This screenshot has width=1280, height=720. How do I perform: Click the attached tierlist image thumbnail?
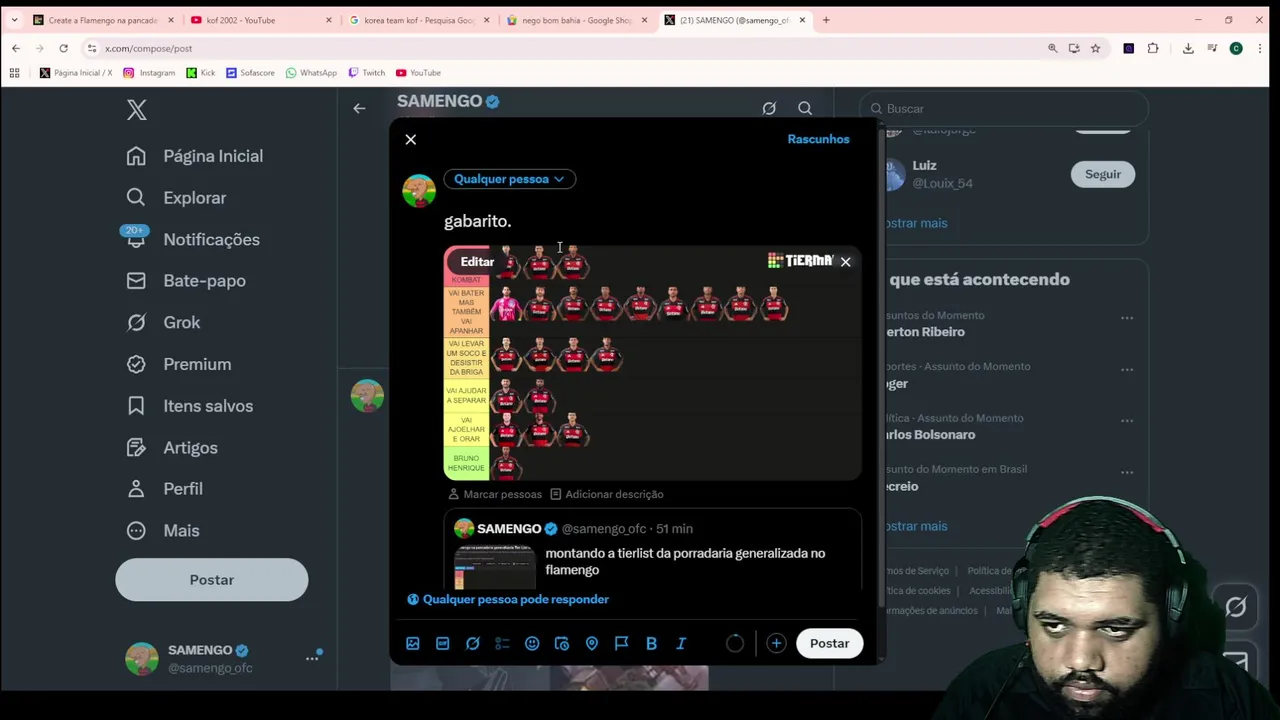pos(652,363)
